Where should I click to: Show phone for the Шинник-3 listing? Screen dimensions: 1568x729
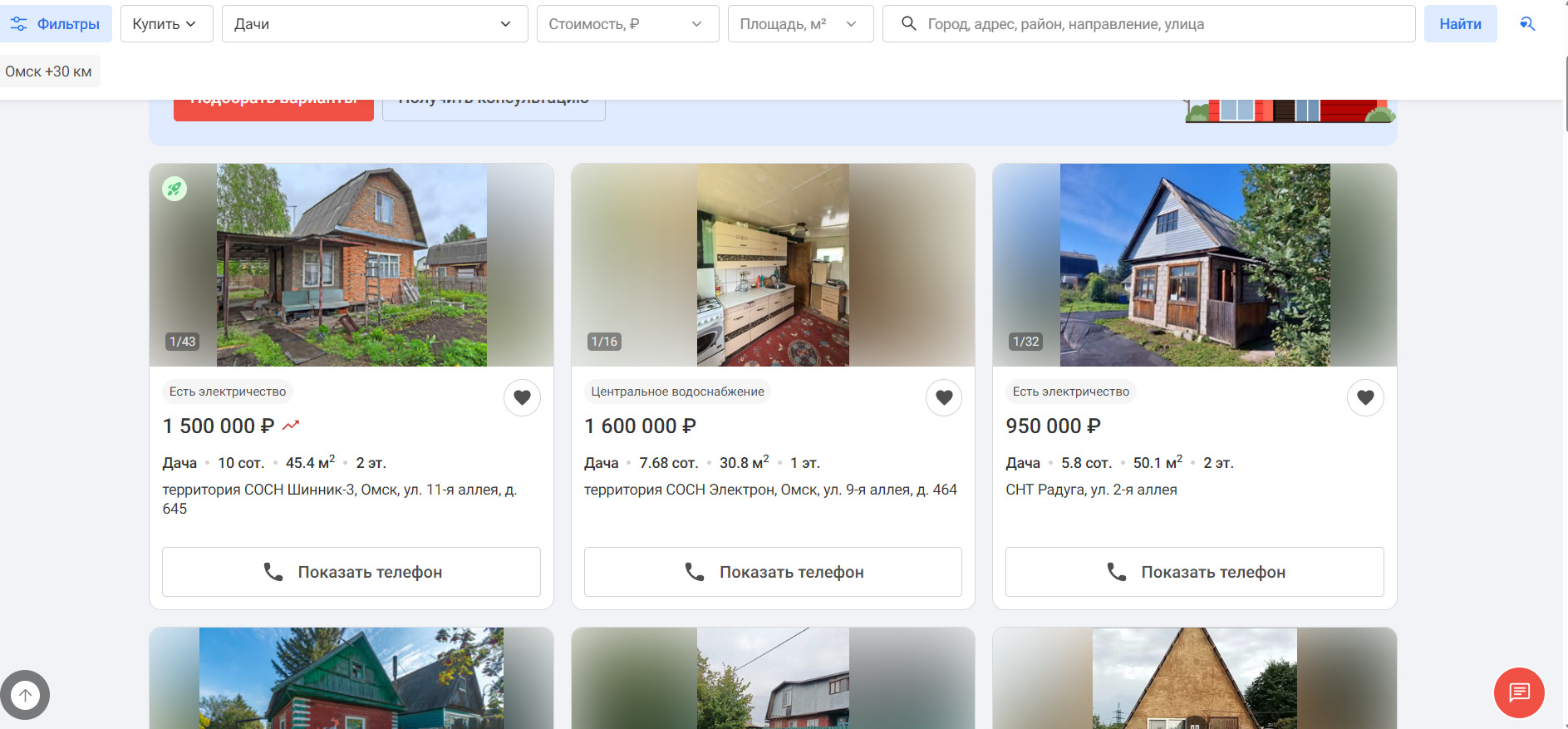point(351,572)
